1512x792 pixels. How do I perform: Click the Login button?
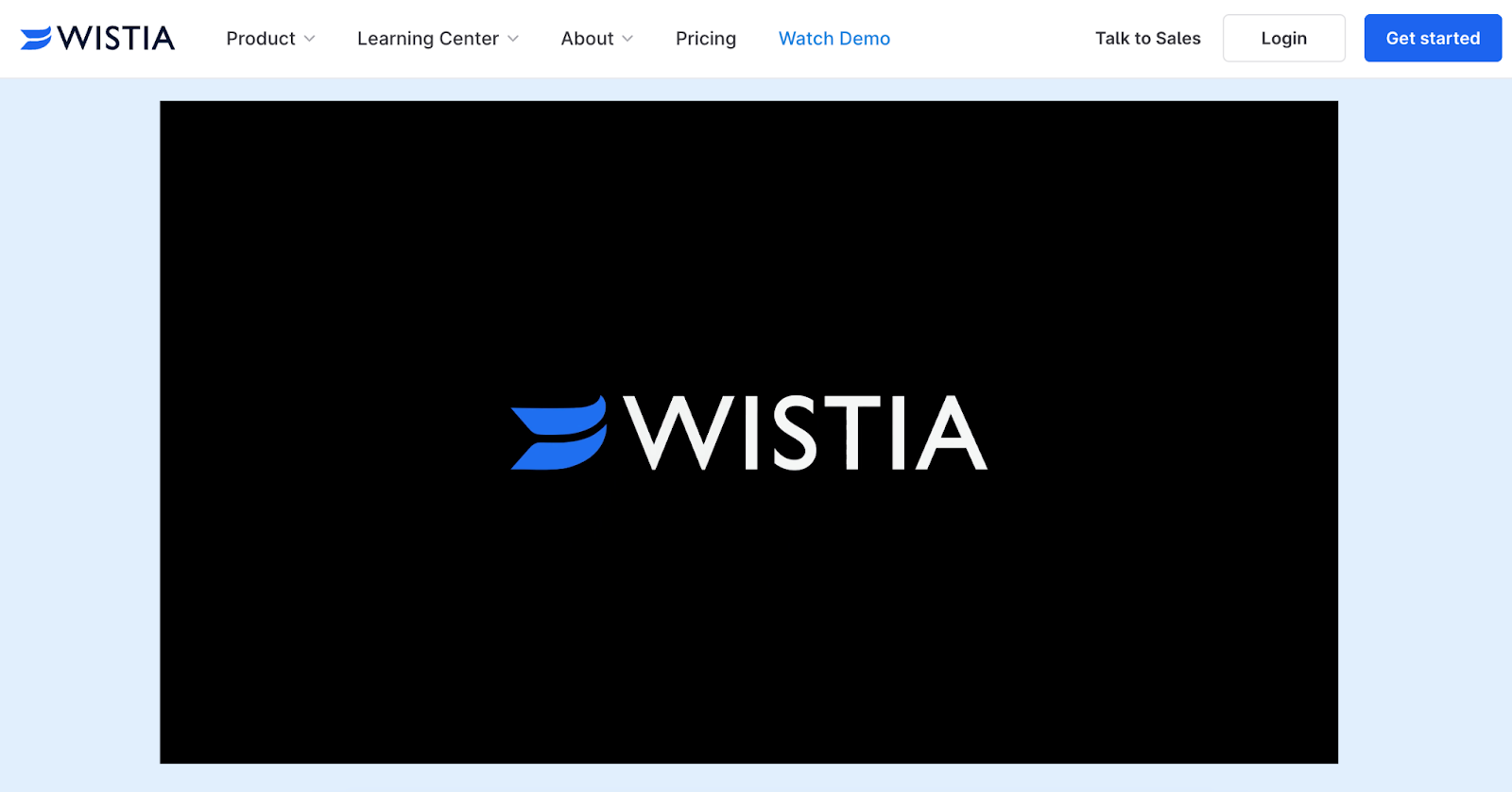point(1284,38)
